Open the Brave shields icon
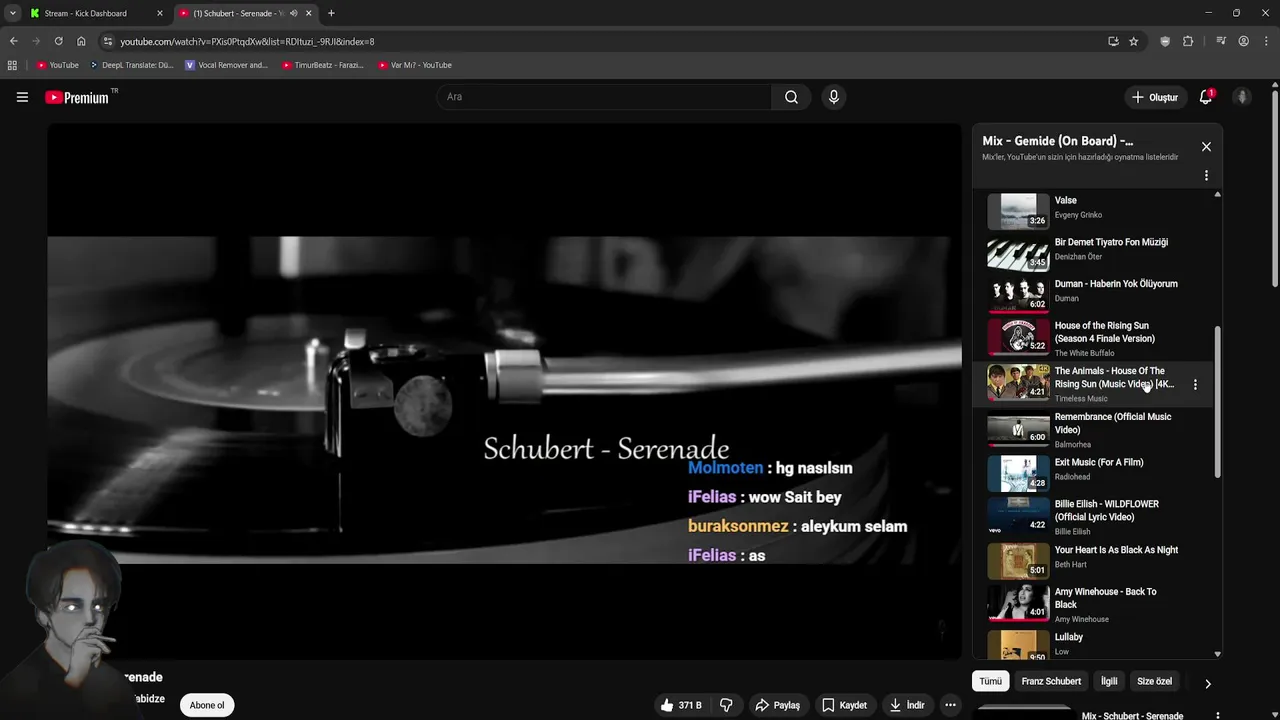1280x720 pixels. point(1165,41)
